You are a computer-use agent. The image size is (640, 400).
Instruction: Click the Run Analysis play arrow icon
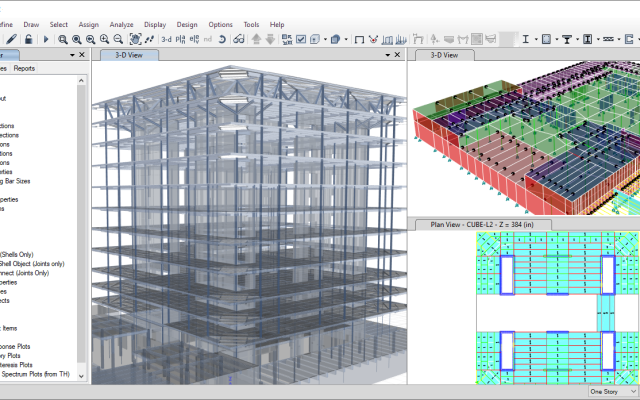[x=45, y=39]
